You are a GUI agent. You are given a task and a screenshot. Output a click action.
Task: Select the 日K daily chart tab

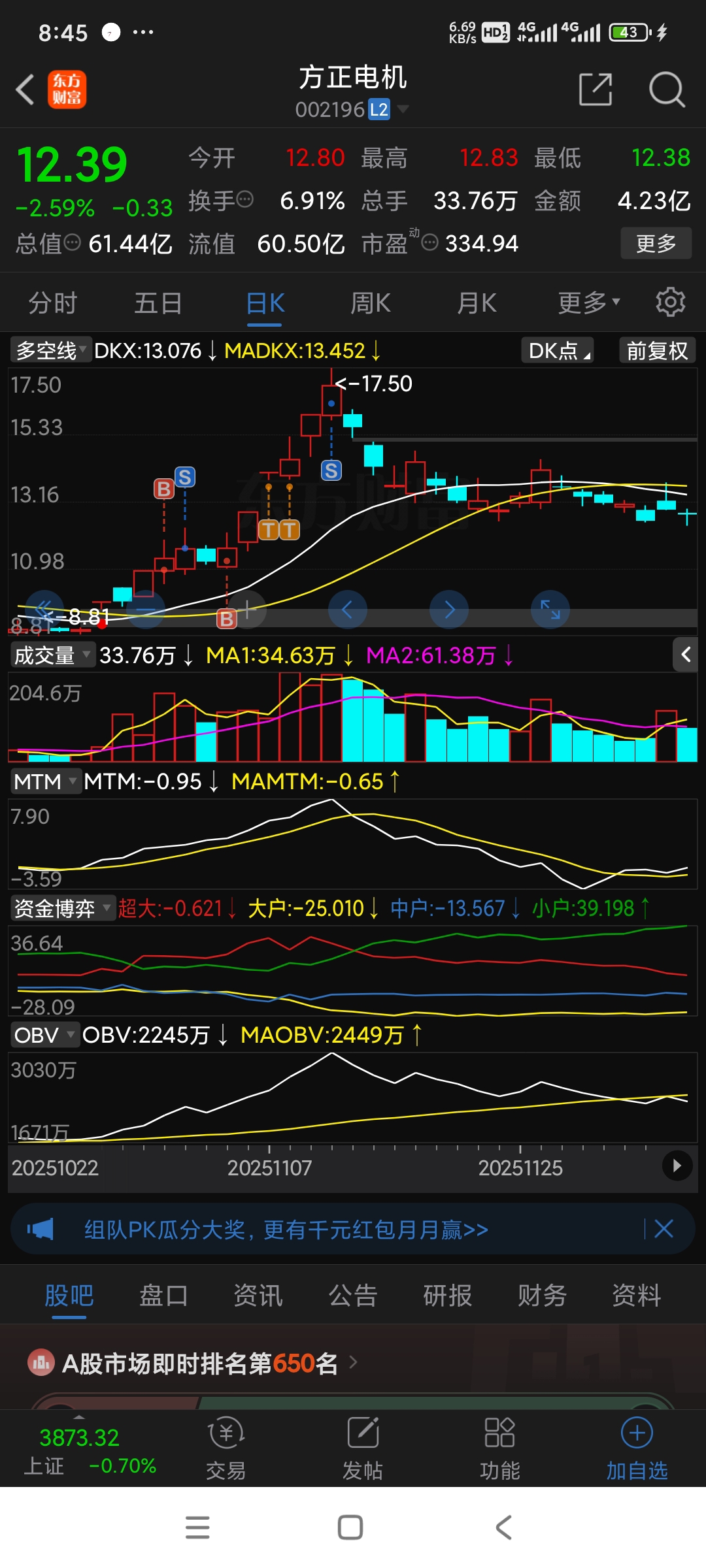(265, 302)
